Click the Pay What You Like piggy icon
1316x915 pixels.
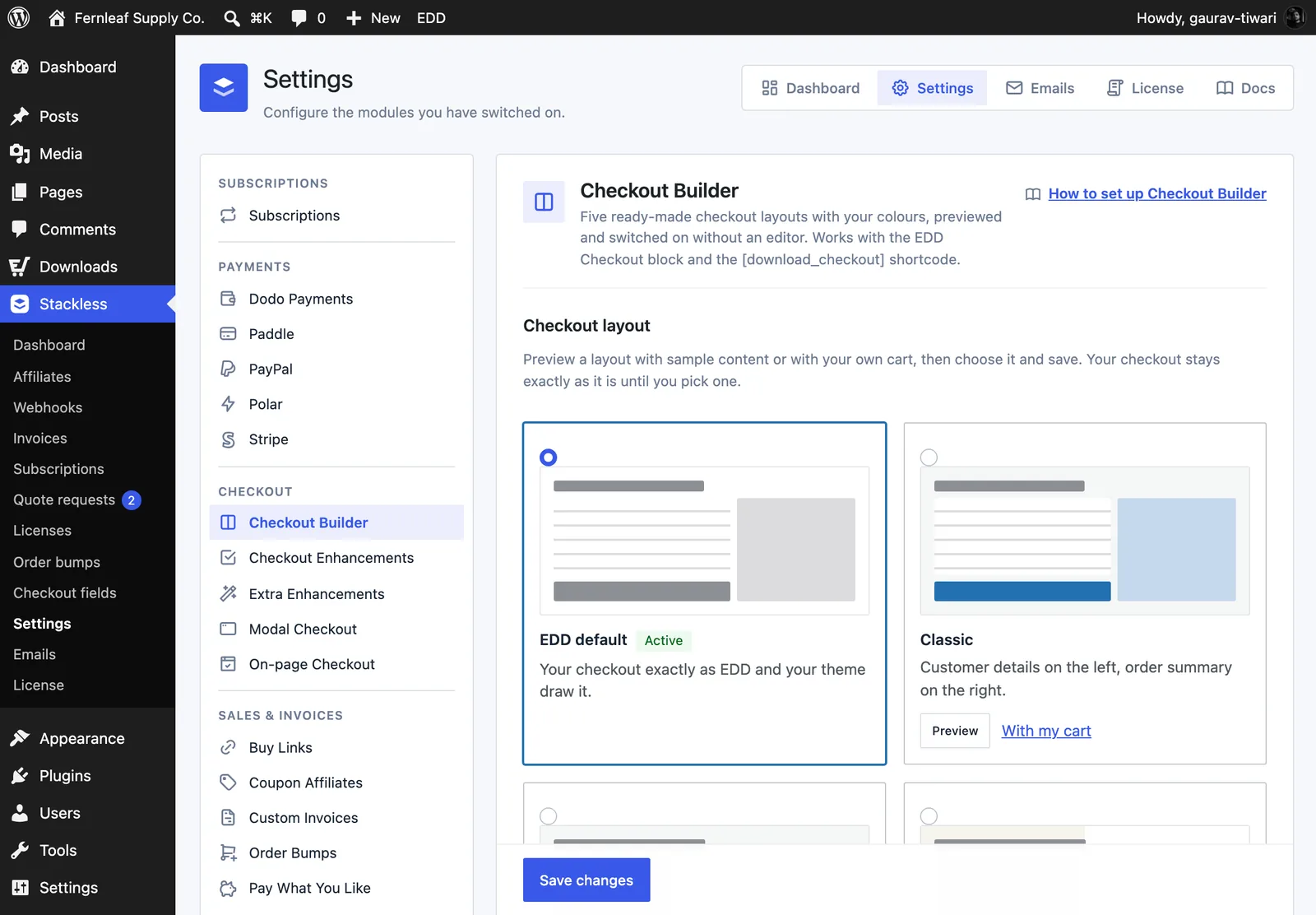tap(228, 888)
